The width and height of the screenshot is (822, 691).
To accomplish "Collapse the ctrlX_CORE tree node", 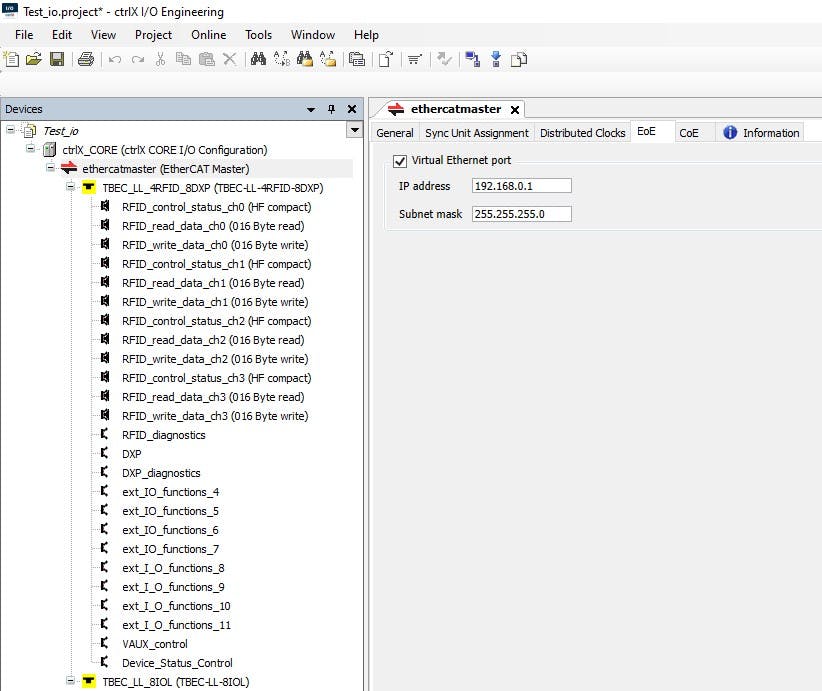I will click(x=30, y=149).
